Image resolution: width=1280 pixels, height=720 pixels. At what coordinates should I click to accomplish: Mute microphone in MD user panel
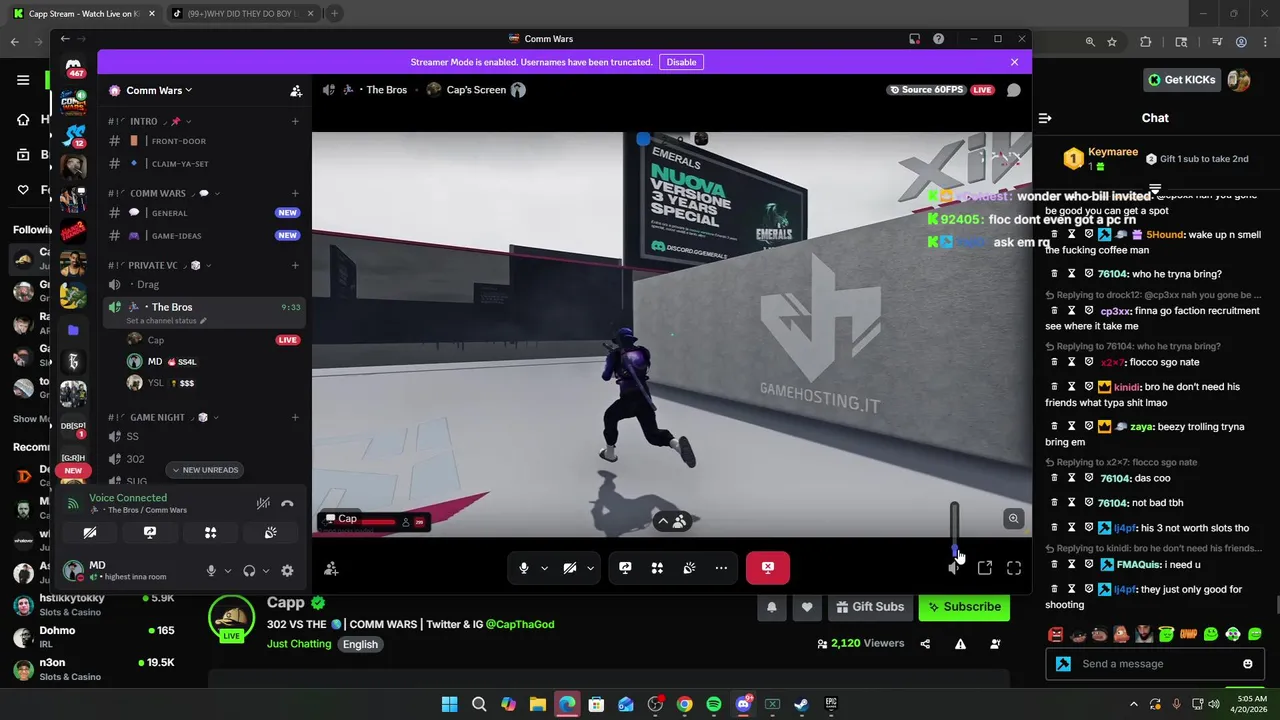[x=211, y=571]
